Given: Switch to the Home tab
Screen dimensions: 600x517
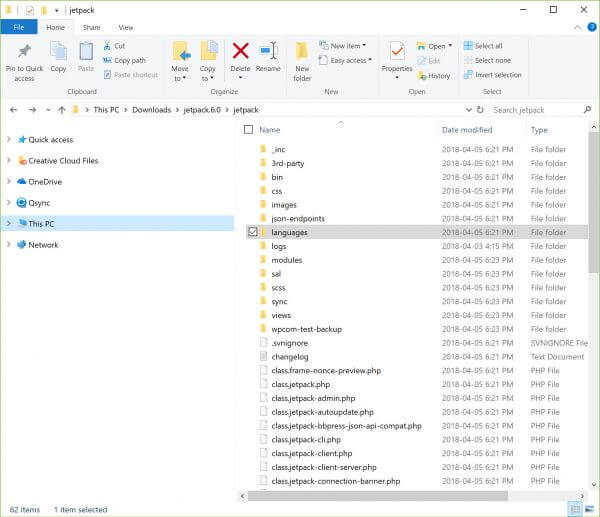Looking at the screenshot, I should click(x=55, y=28).
